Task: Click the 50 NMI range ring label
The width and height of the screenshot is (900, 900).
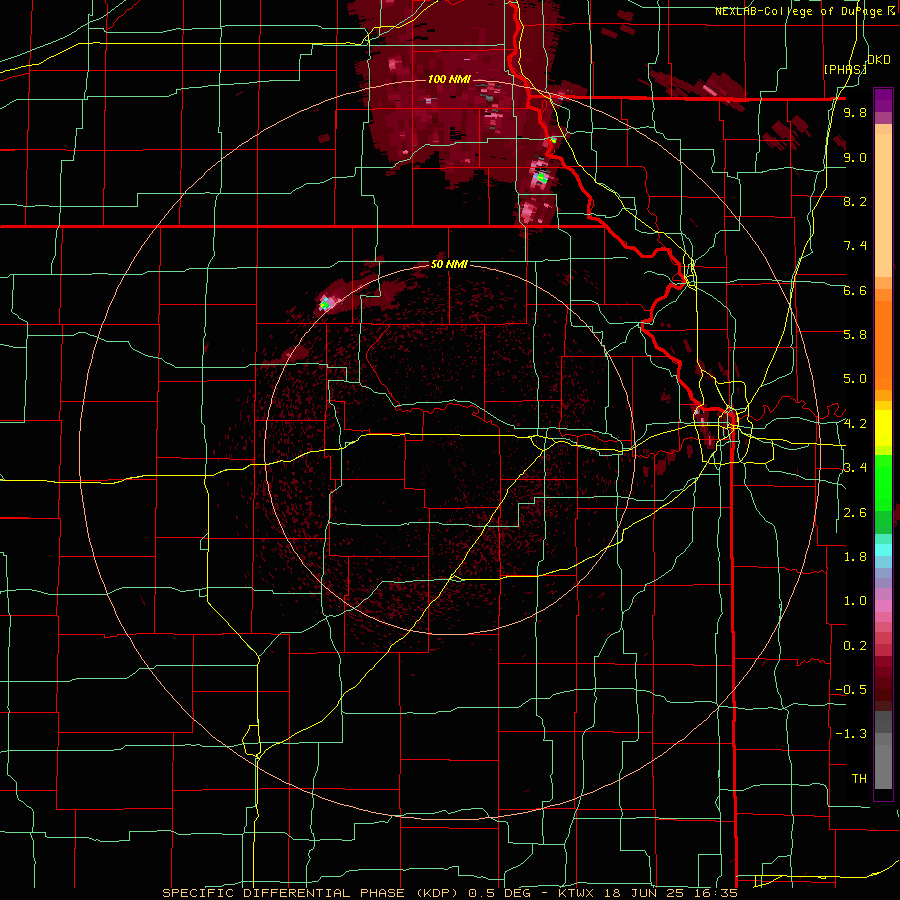Action: pyautogui.click(x=449, y=264)
